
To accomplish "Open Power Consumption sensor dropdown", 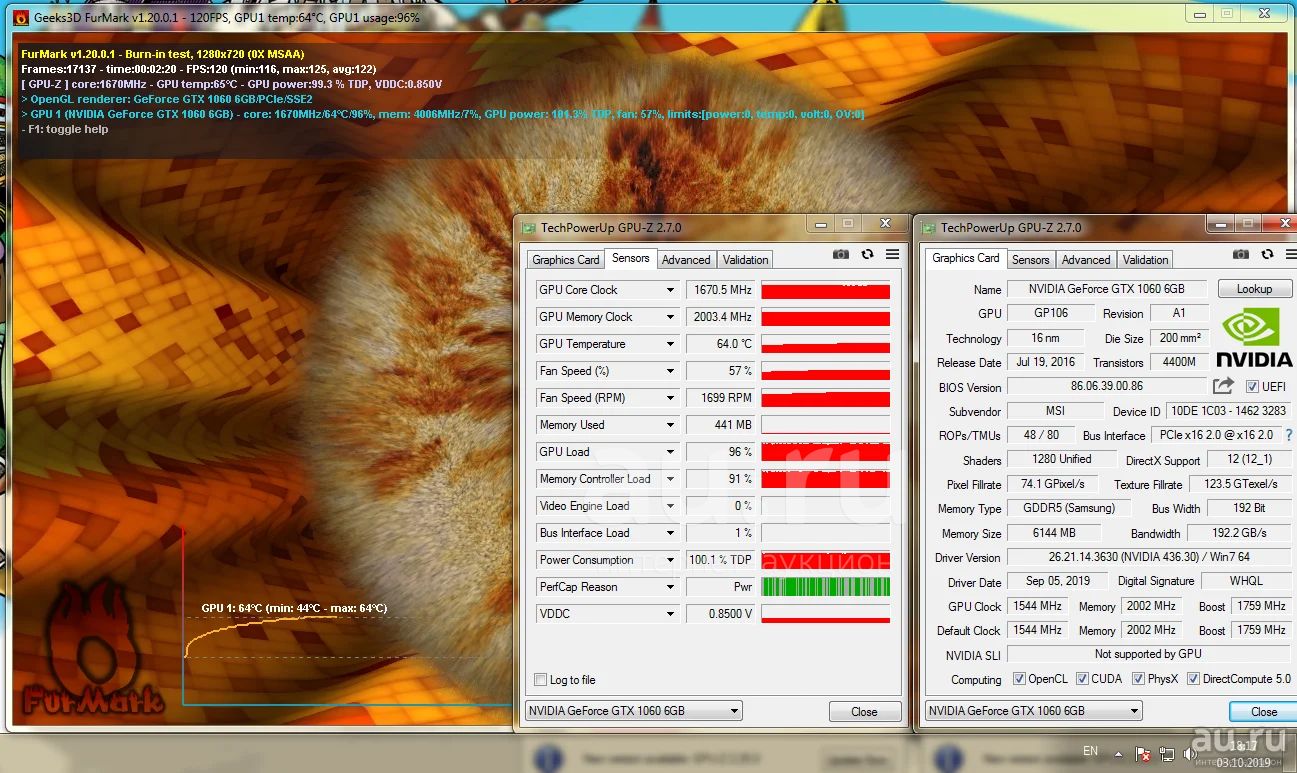I will 670,560.
